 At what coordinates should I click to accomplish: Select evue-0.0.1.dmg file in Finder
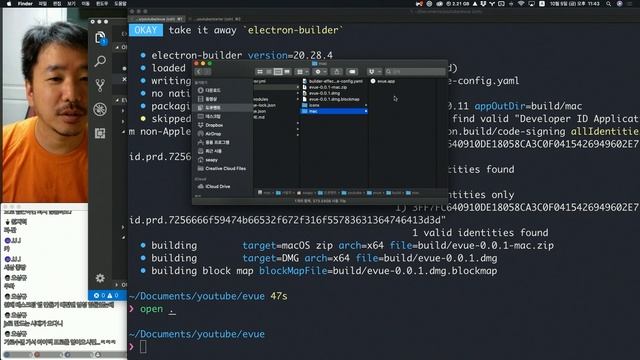point(324,93)
